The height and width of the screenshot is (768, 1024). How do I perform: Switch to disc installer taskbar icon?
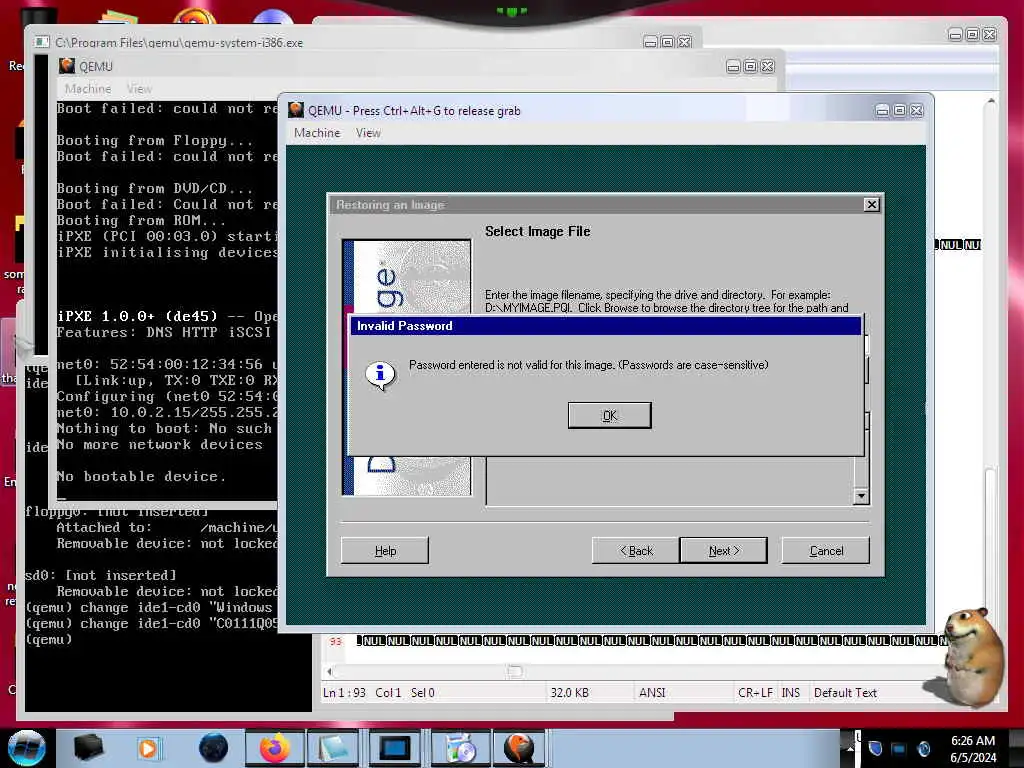460,748
